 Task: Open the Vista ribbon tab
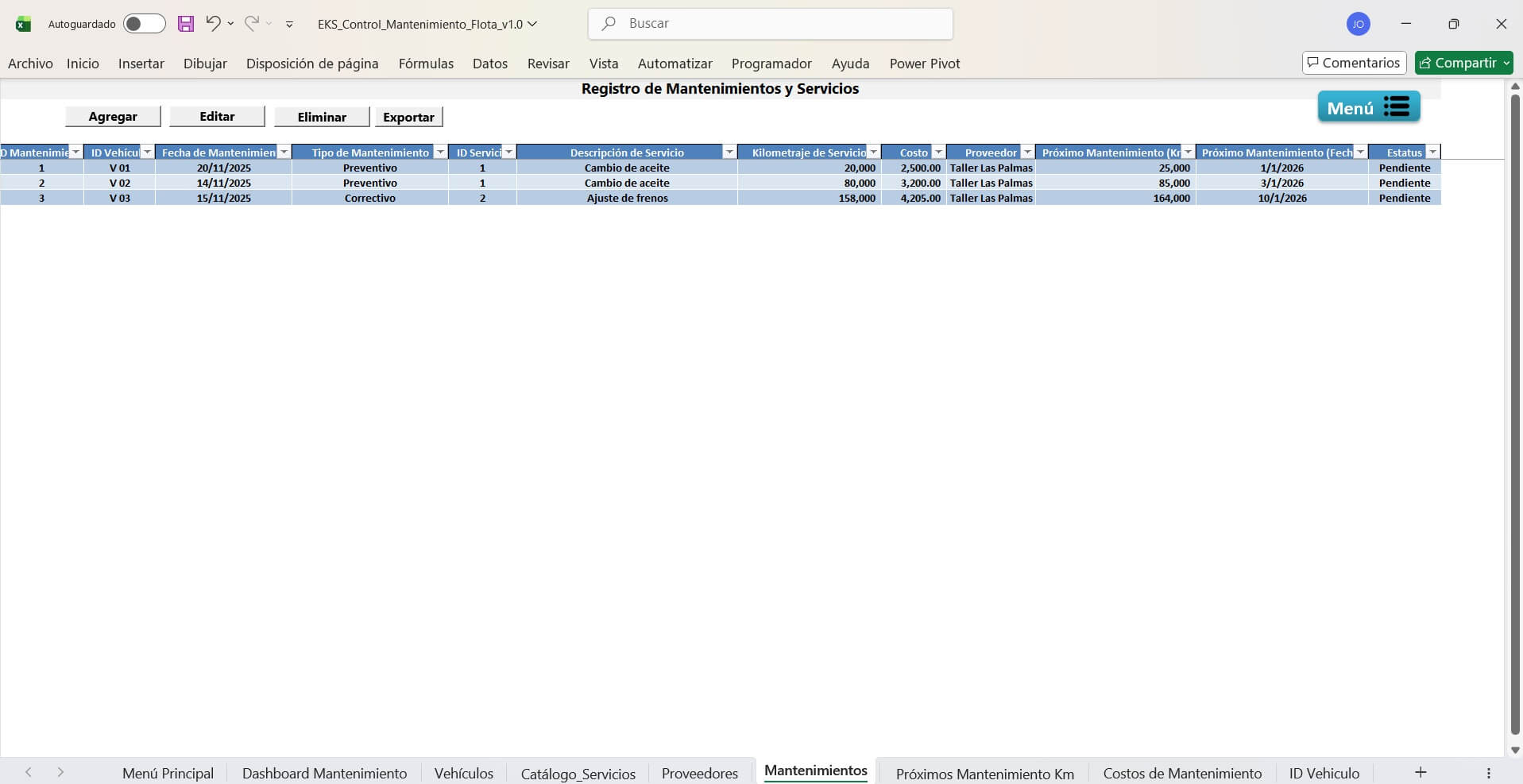[604, 64]
